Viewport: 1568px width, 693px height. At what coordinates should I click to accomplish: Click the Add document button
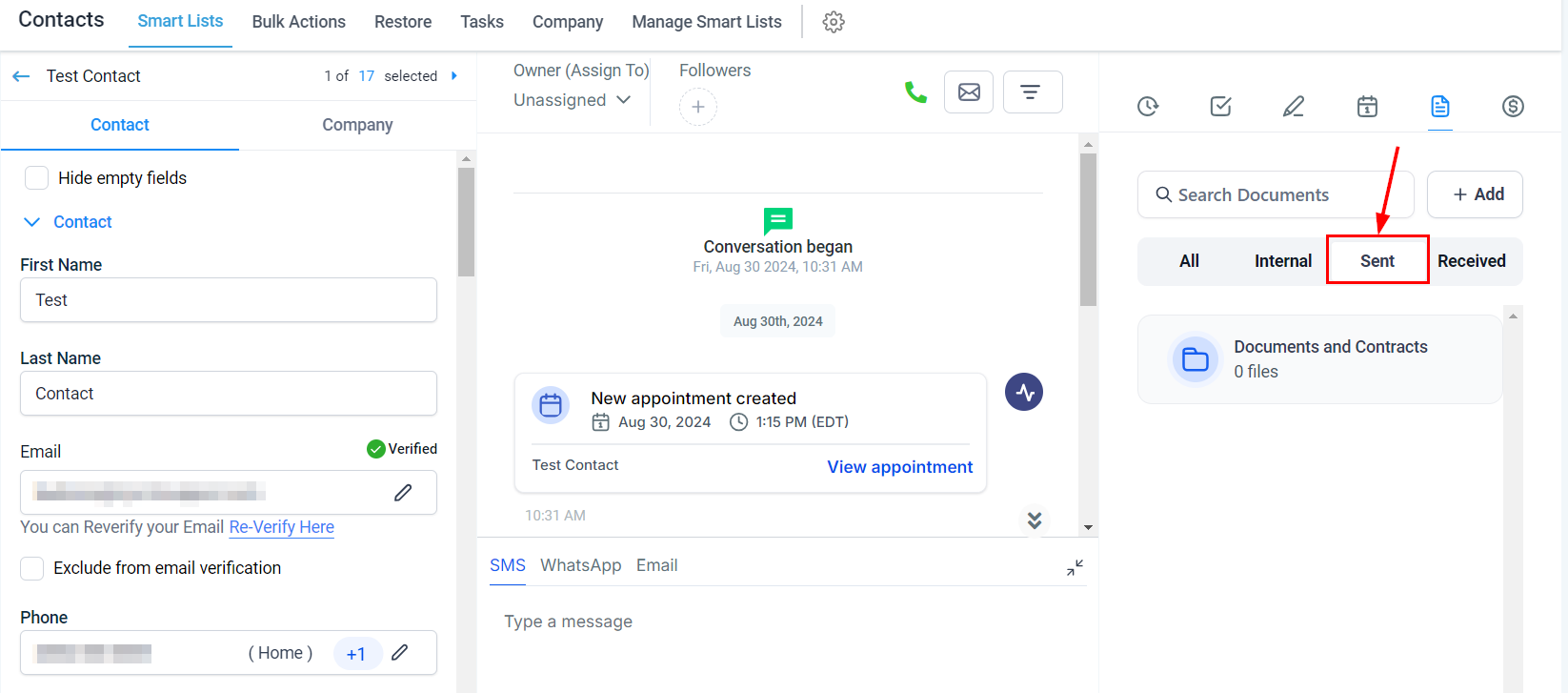[1475, 194]
